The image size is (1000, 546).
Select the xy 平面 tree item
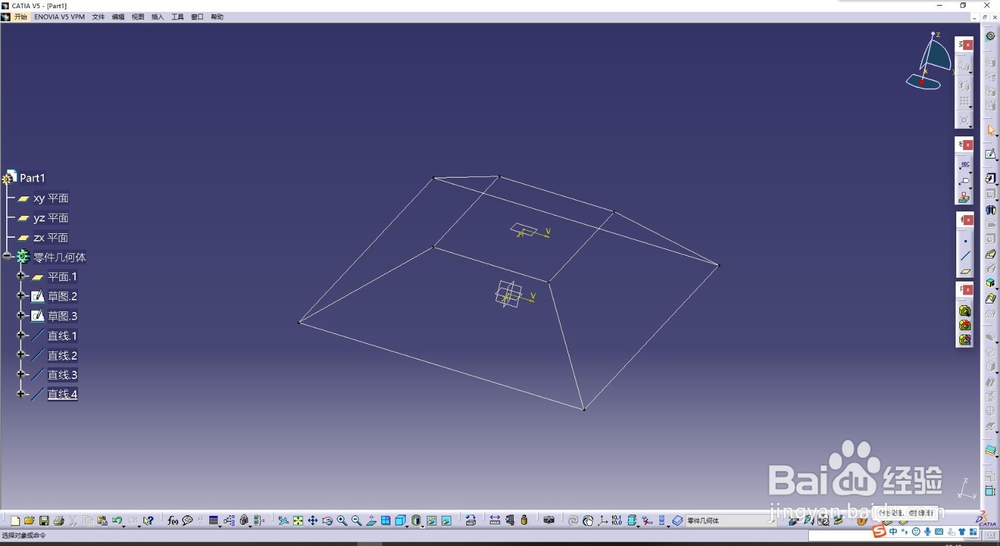coord(51,198)
